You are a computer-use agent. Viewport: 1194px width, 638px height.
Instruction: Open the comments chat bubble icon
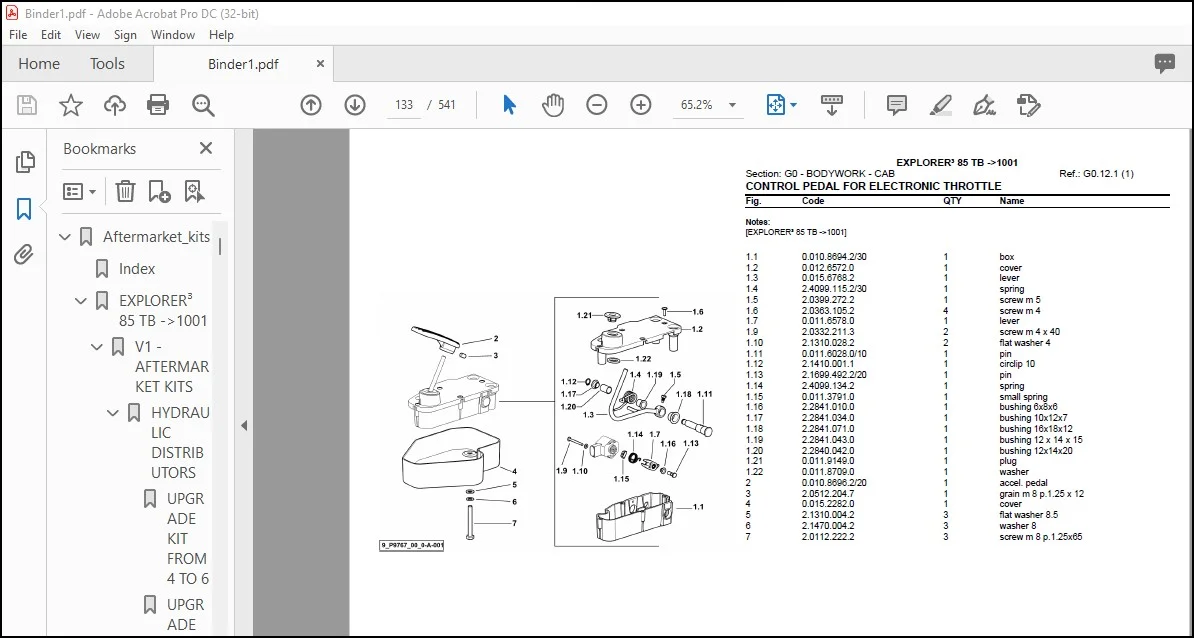click(x=1164, y=64)
